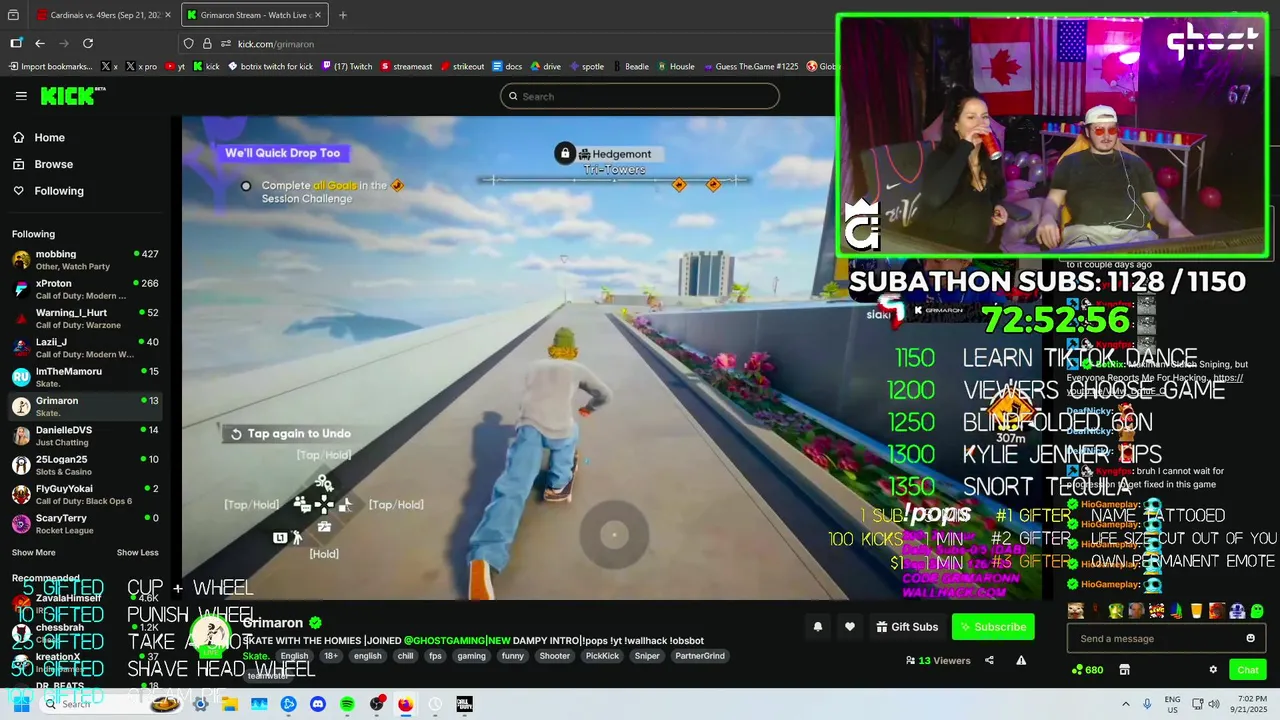Image resolution: width=1280 pixels, height=720 pixels.
Task: Show hidden system tray icons
Action: point(1126,704)
